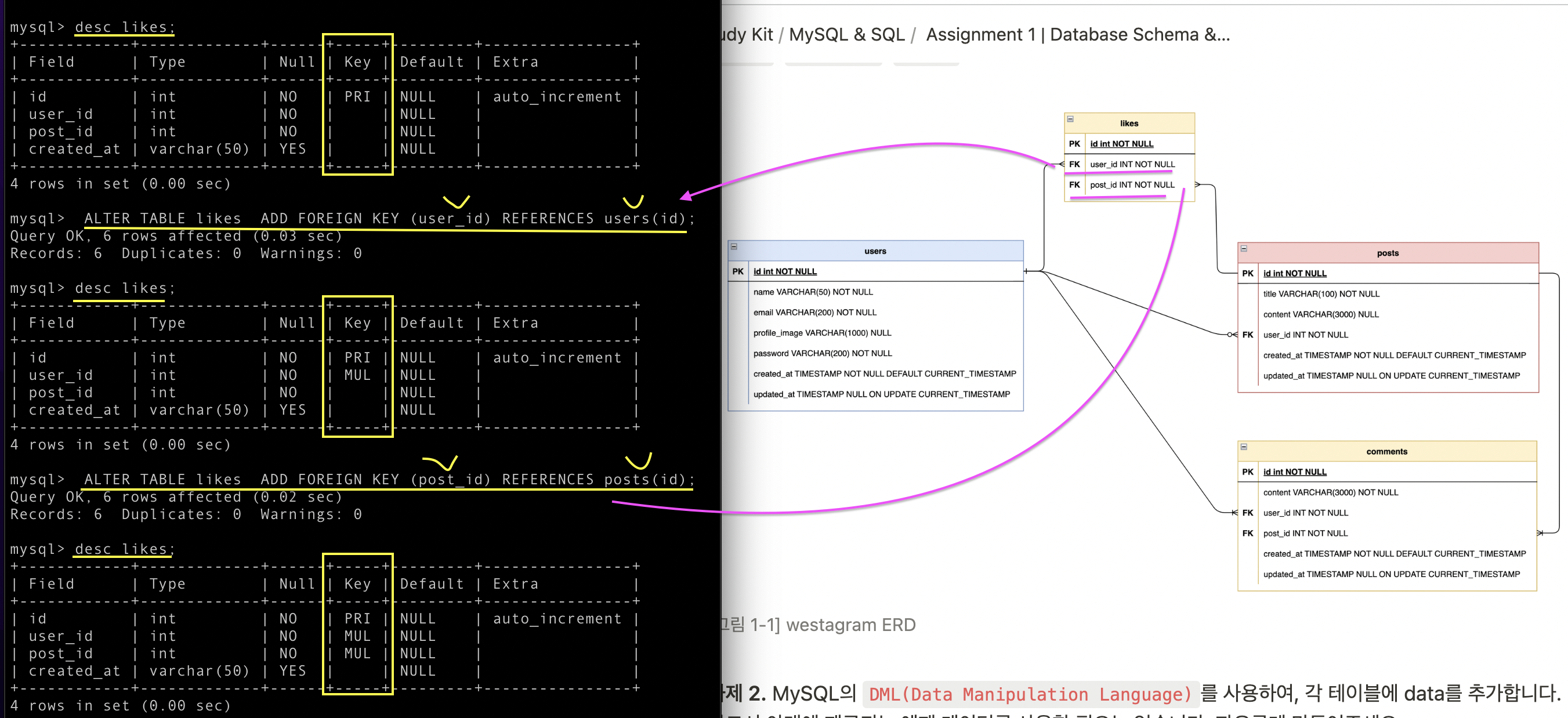Select the posts table red header
This screenshot has width=1568, height=718.
[1387, 253]
